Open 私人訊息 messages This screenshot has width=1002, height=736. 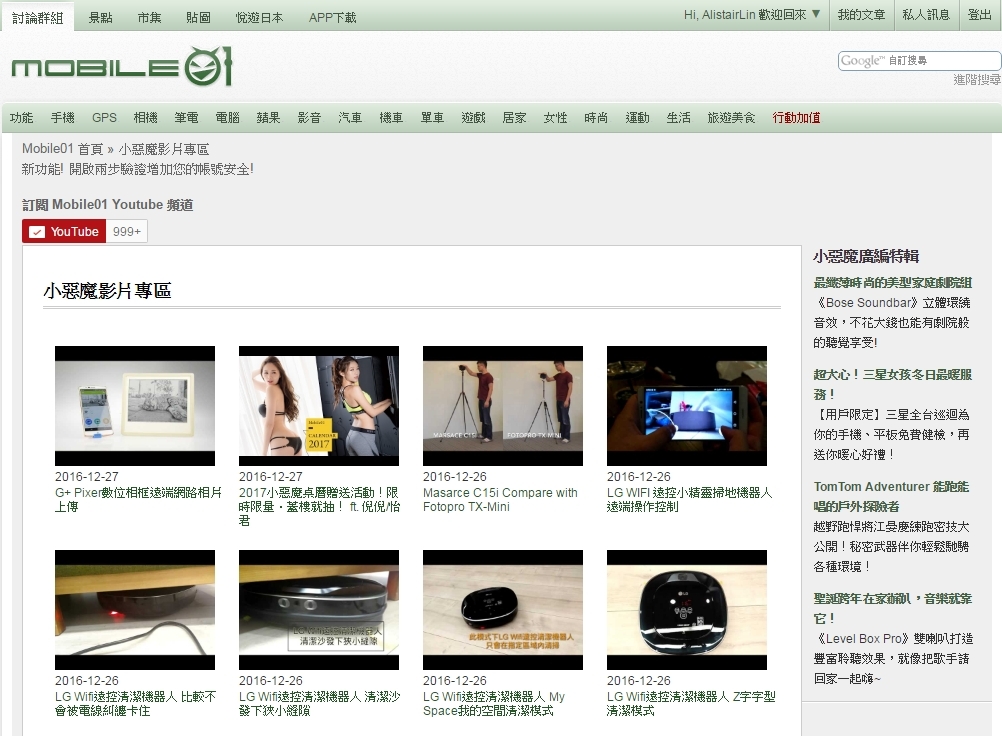click(x=926, y=15)
